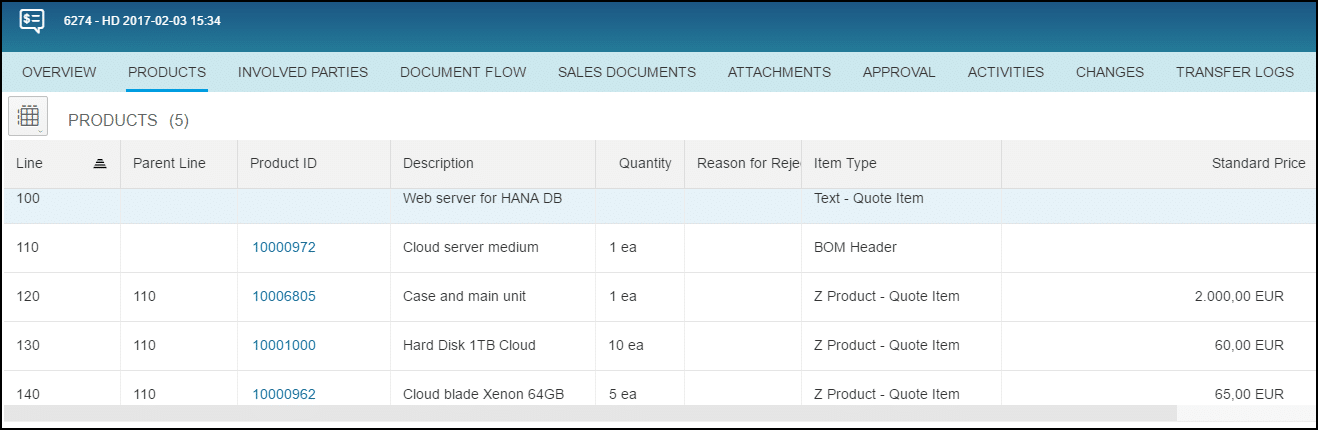This screenshot has width=1318, height=430.
Task: Click the Product ID column header
Action: click(283, 163)
